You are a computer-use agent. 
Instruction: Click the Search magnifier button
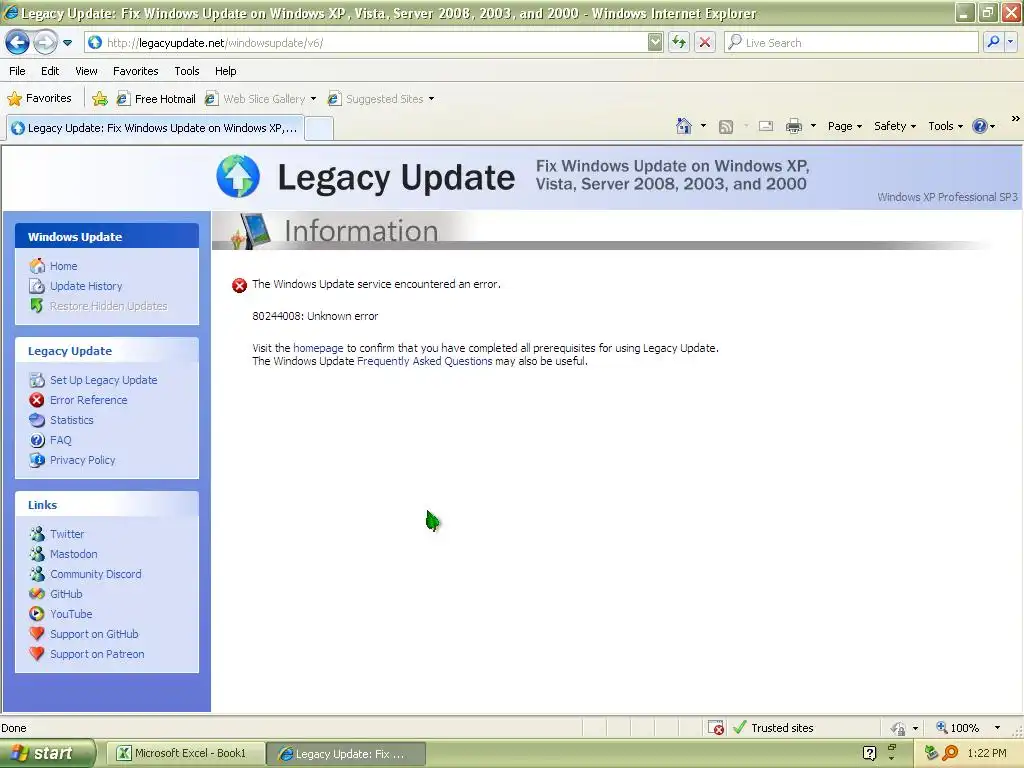tap(993, 42)
